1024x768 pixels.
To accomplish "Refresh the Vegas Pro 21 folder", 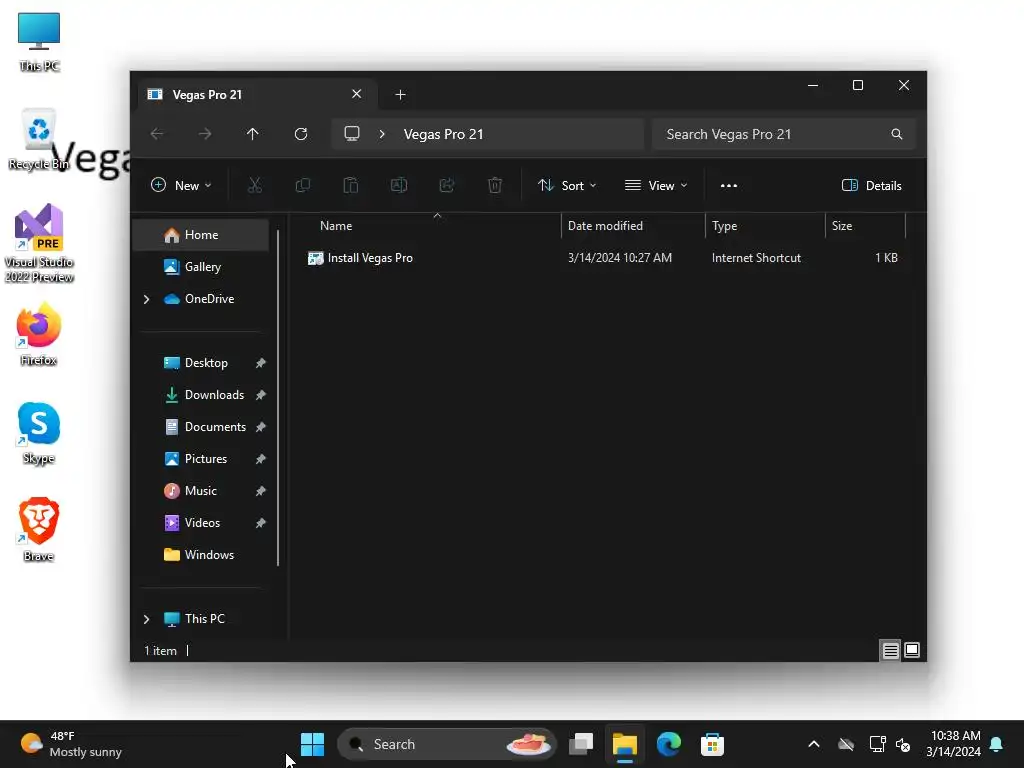I will click(301, 134).
